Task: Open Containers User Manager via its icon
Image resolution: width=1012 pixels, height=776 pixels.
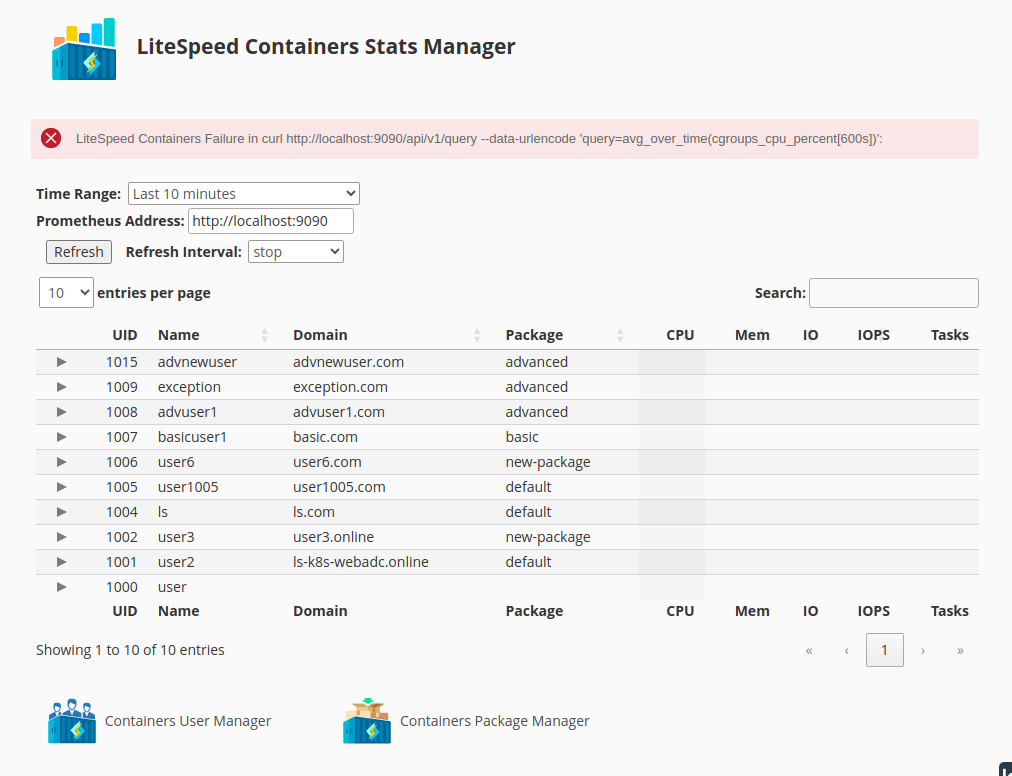Action: 71,719
